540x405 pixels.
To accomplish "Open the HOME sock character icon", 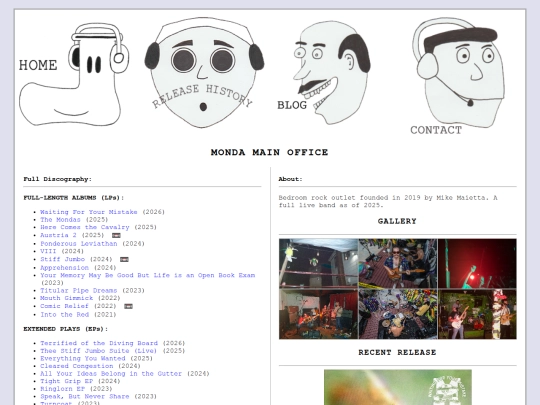I will pyautogui.click(x=74, y=74).
